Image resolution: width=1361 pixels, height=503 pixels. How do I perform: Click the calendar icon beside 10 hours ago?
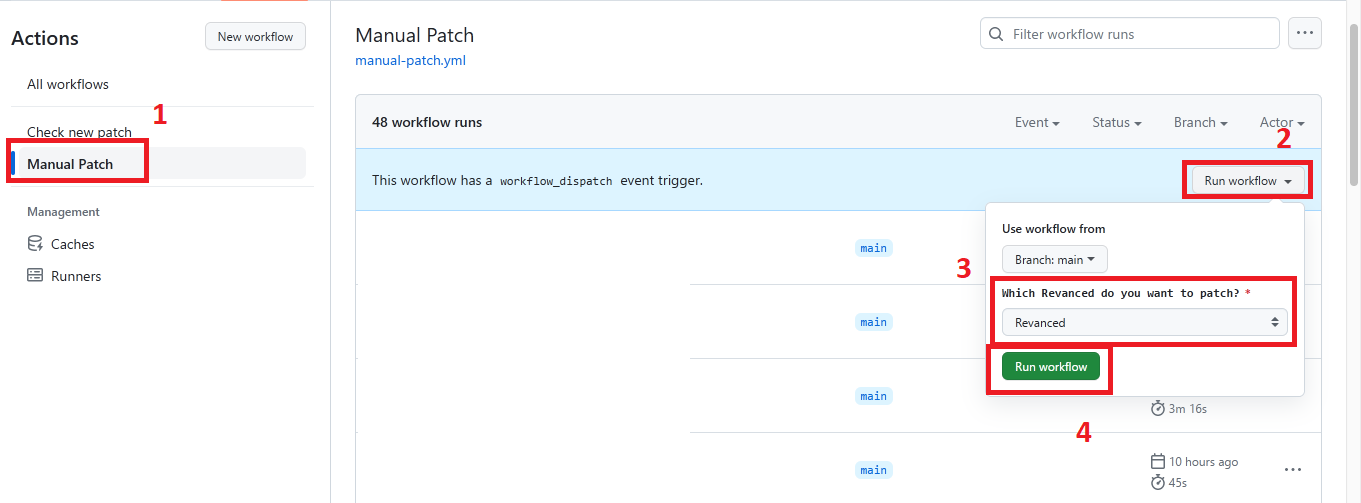coord(1158,462)
